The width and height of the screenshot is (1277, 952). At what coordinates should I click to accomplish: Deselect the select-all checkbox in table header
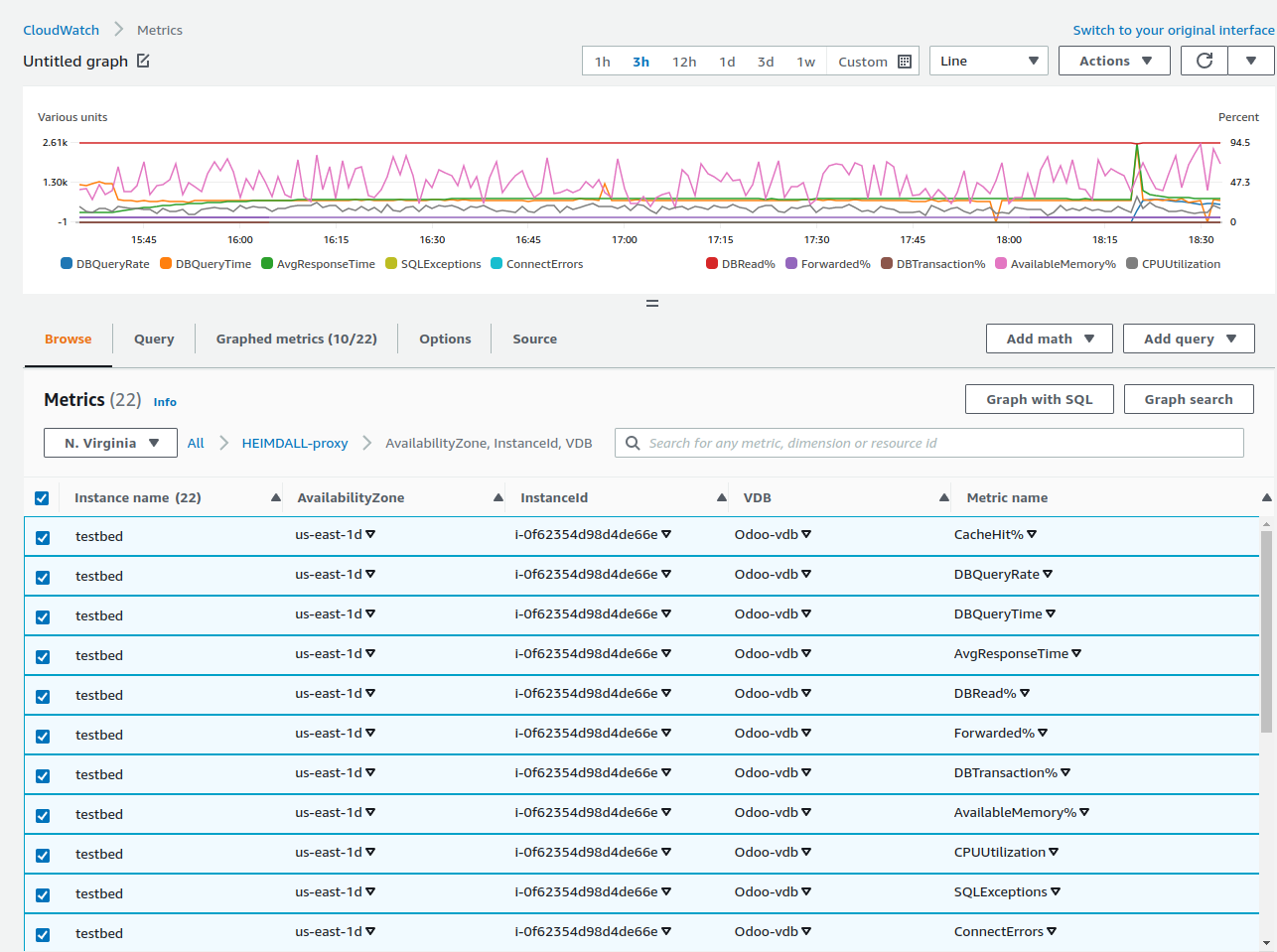click(x=42, y=497)
